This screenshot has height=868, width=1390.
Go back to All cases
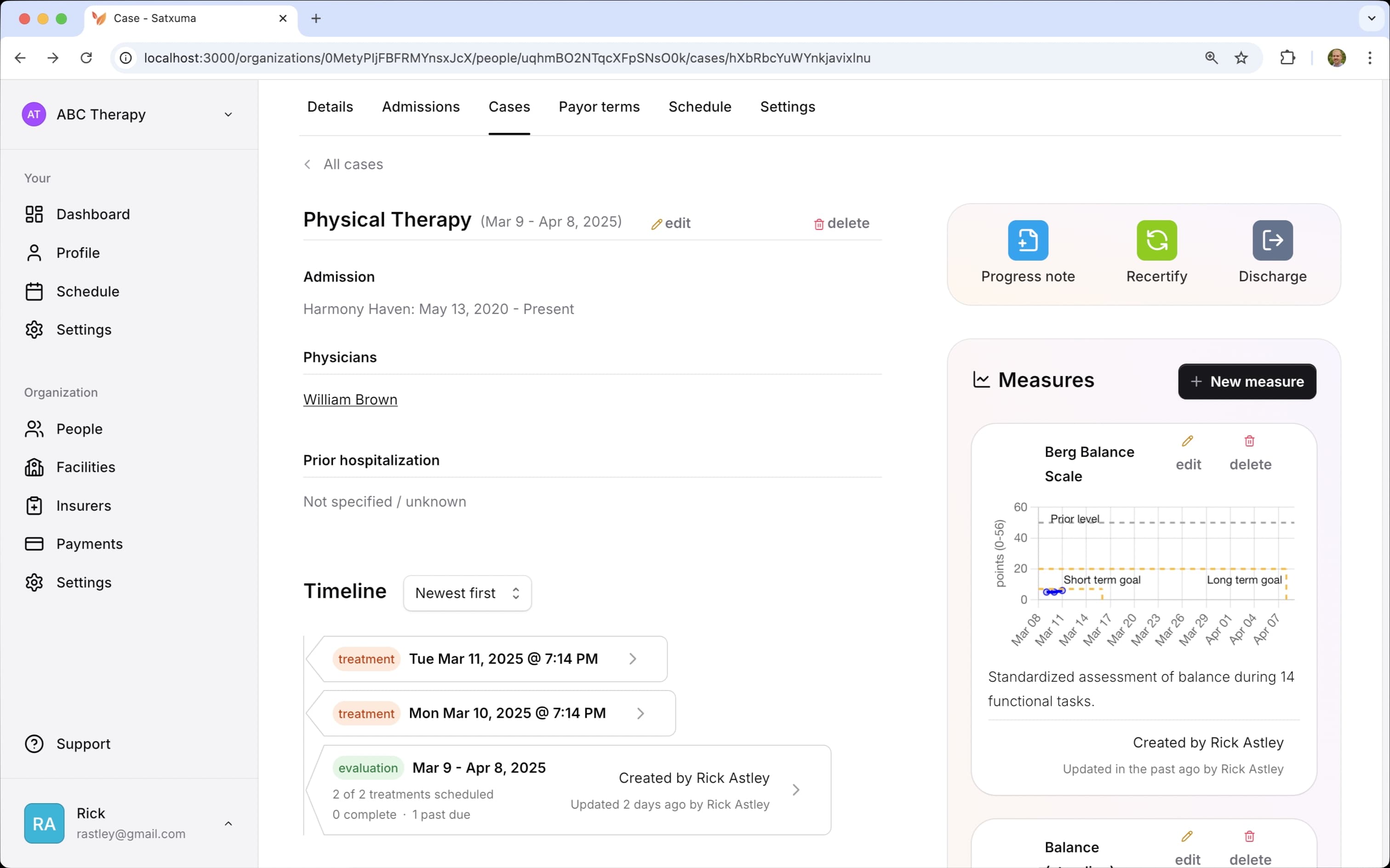343,164
